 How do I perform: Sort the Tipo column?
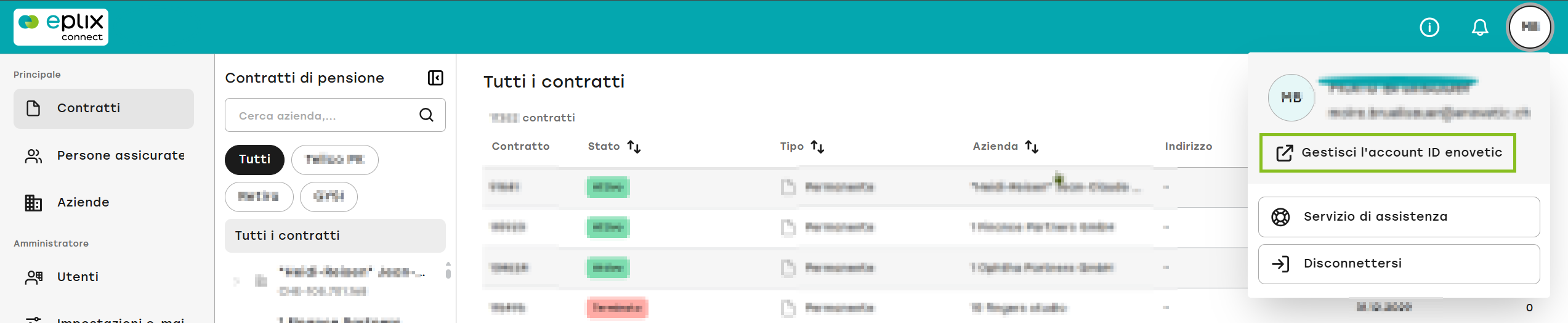coord(817,147)
